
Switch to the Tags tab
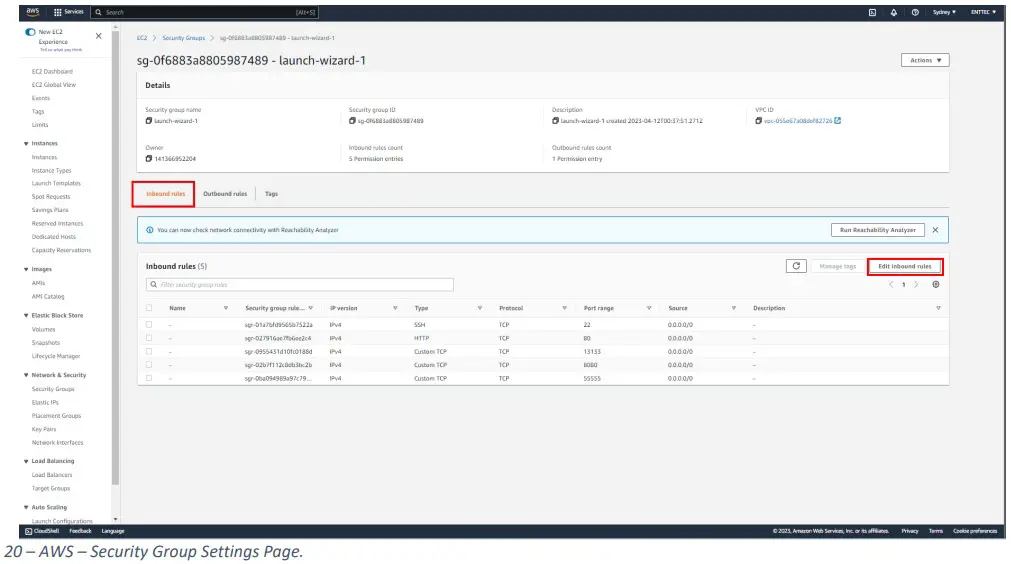click(271, 194)
